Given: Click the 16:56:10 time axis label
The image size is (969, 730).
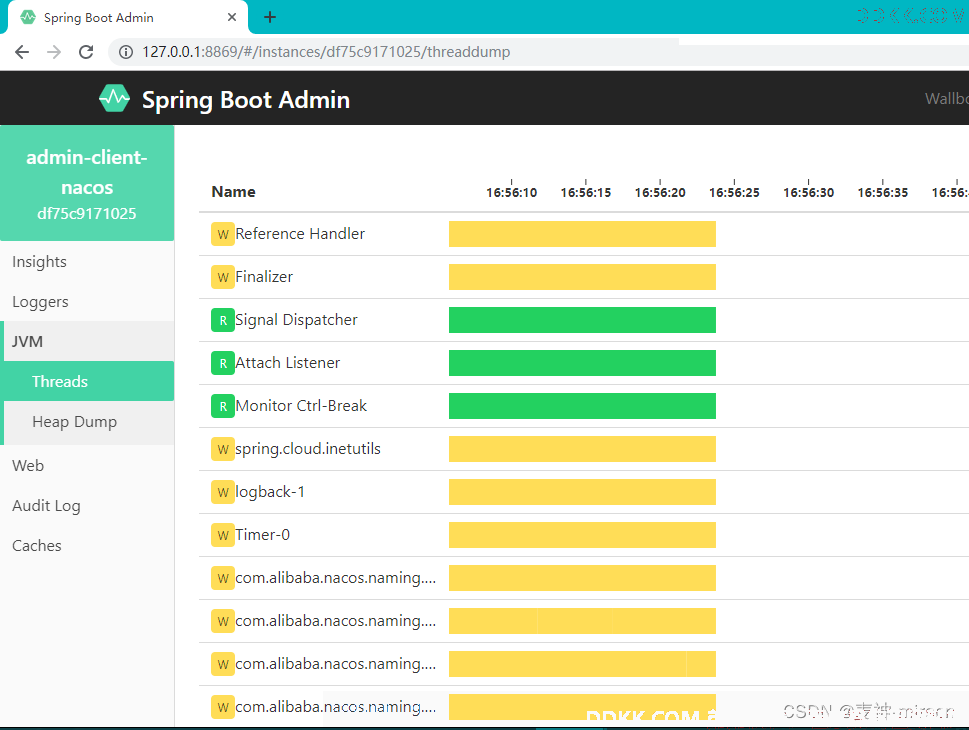Looking at the screenshot, I should click(511, 192).
